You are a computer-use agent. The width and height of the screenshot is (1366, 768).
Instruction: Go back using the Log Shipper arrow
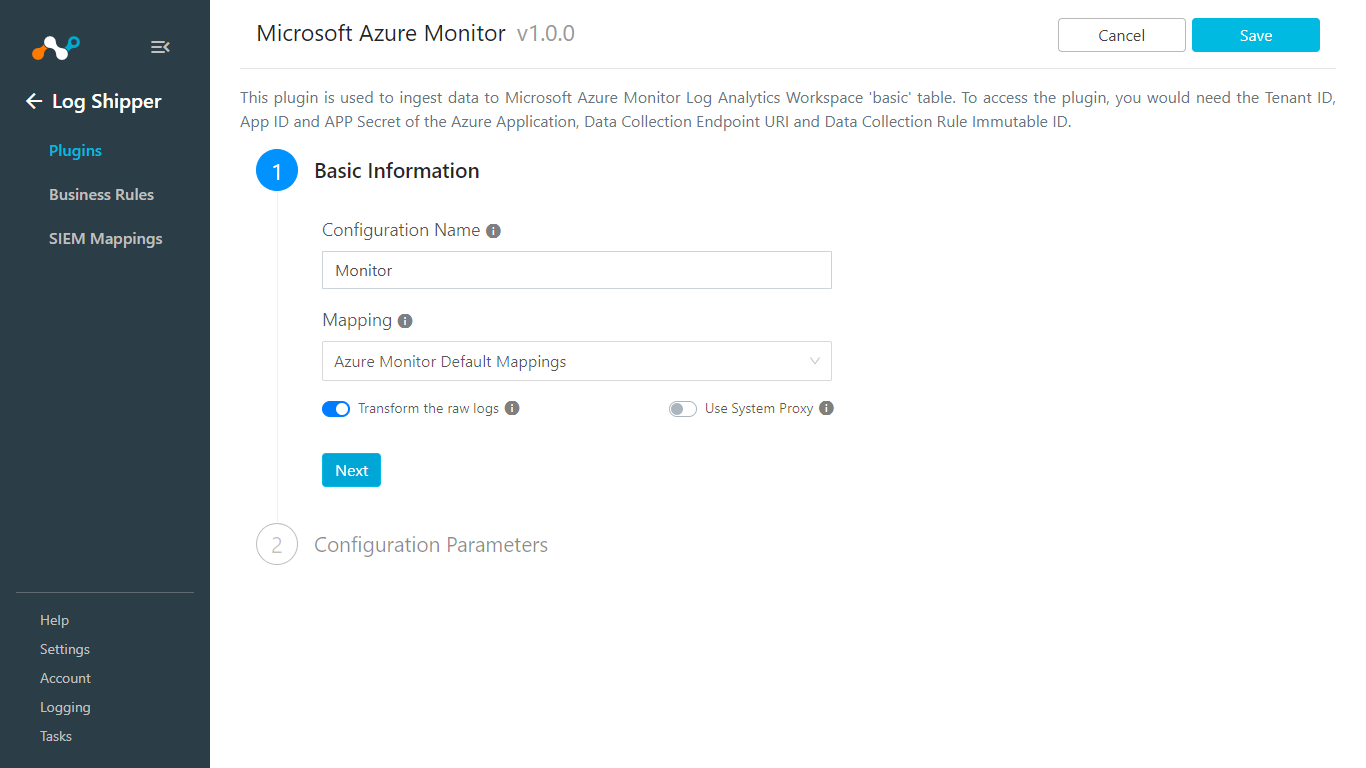pos(33,101)
